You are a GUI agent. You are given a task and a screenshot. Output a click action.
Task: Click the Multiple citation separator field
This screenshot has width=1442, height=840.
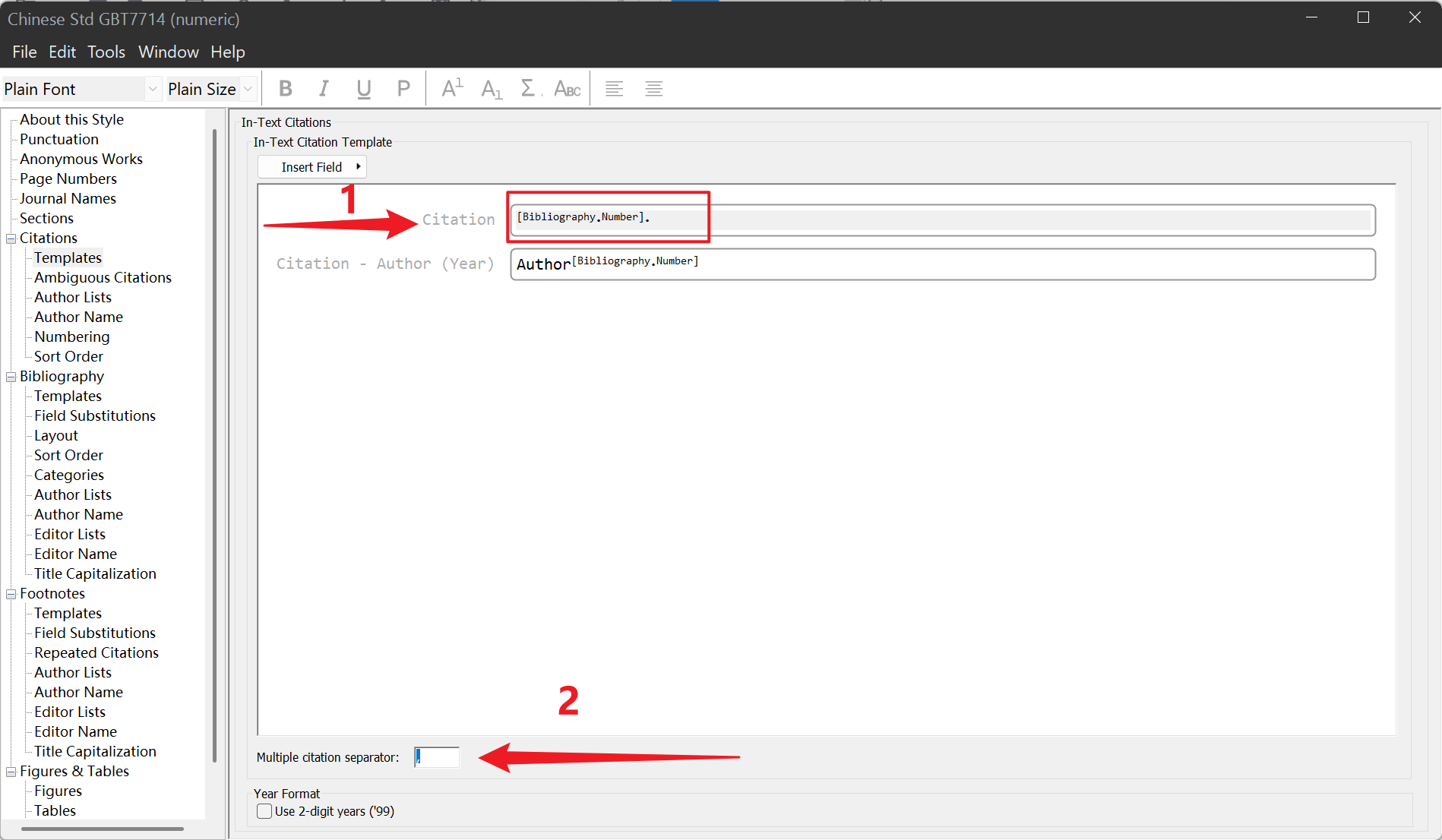[437, 757]
